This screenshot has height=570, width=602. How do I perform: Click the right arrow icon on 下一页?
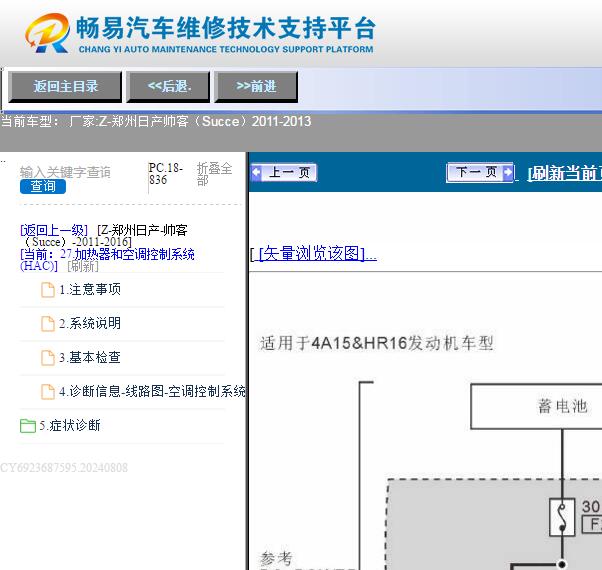coord(508,172)
